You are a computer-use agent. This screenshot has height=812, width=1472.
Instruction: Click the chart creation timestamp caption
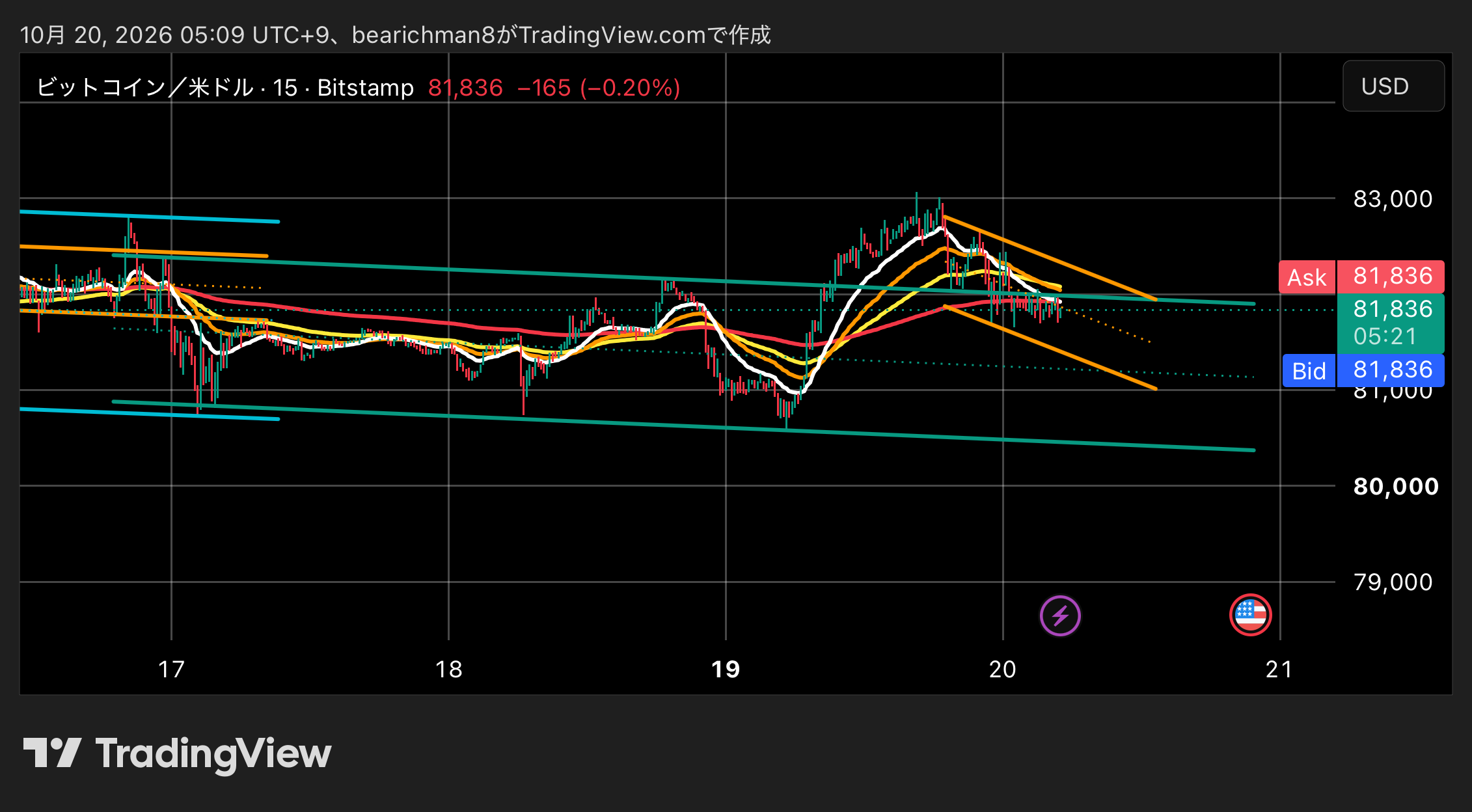pyautogui.click(x=395, y=34)
